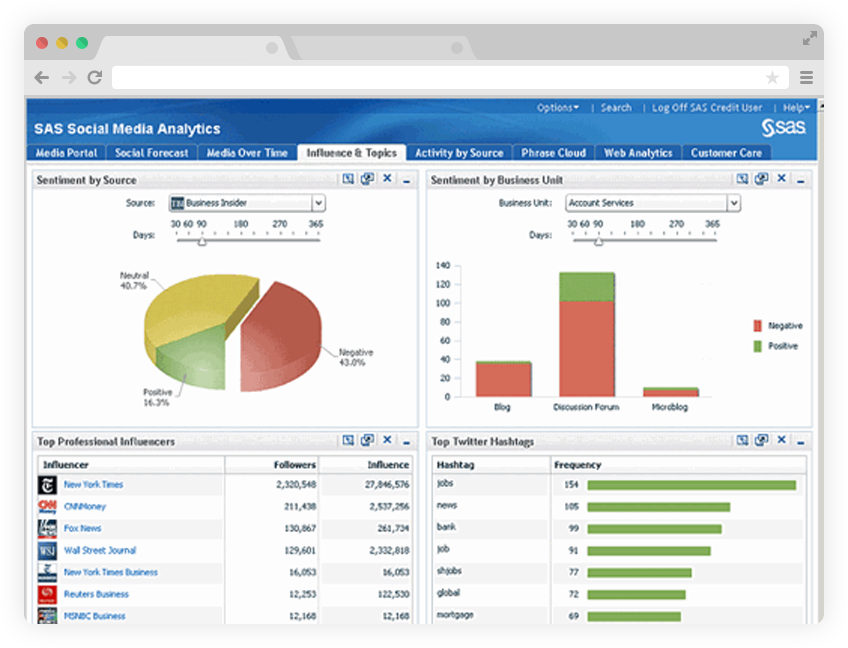Click the Negative red pie slice

pyautogui.click(x=280, y=335)
